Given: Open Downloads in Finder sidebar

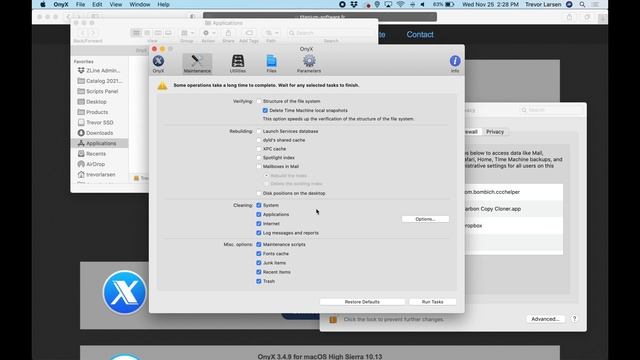Looking at the screenshot, I should [99, 133].
